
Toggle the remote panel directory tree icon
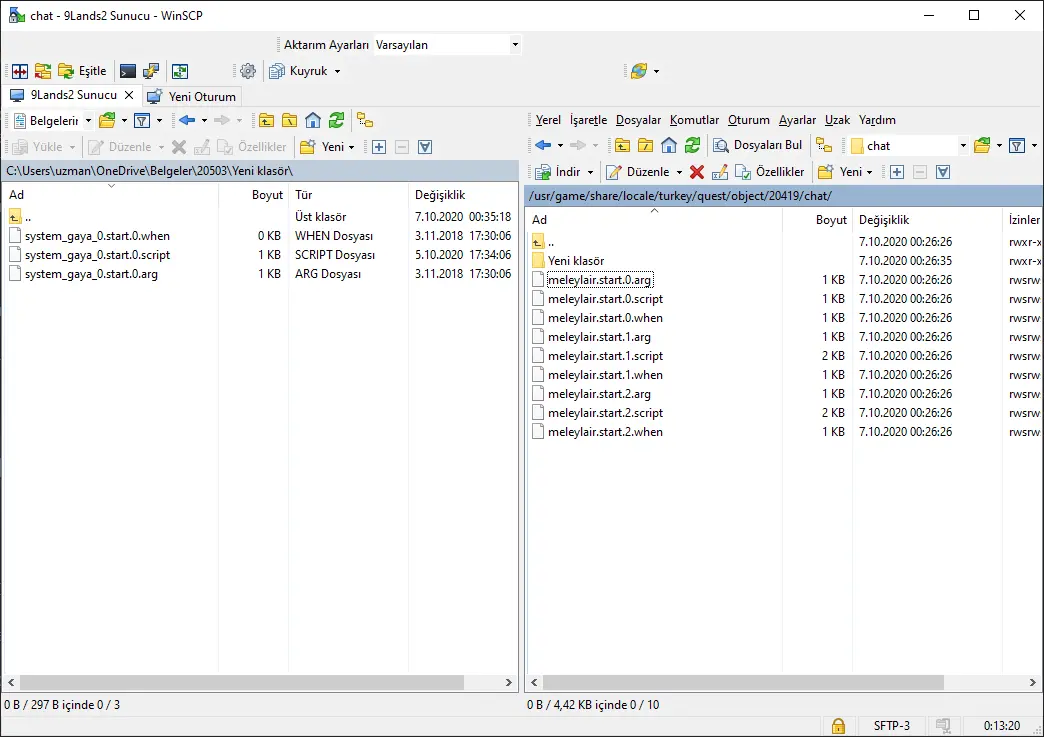click(x=823, y=146)
